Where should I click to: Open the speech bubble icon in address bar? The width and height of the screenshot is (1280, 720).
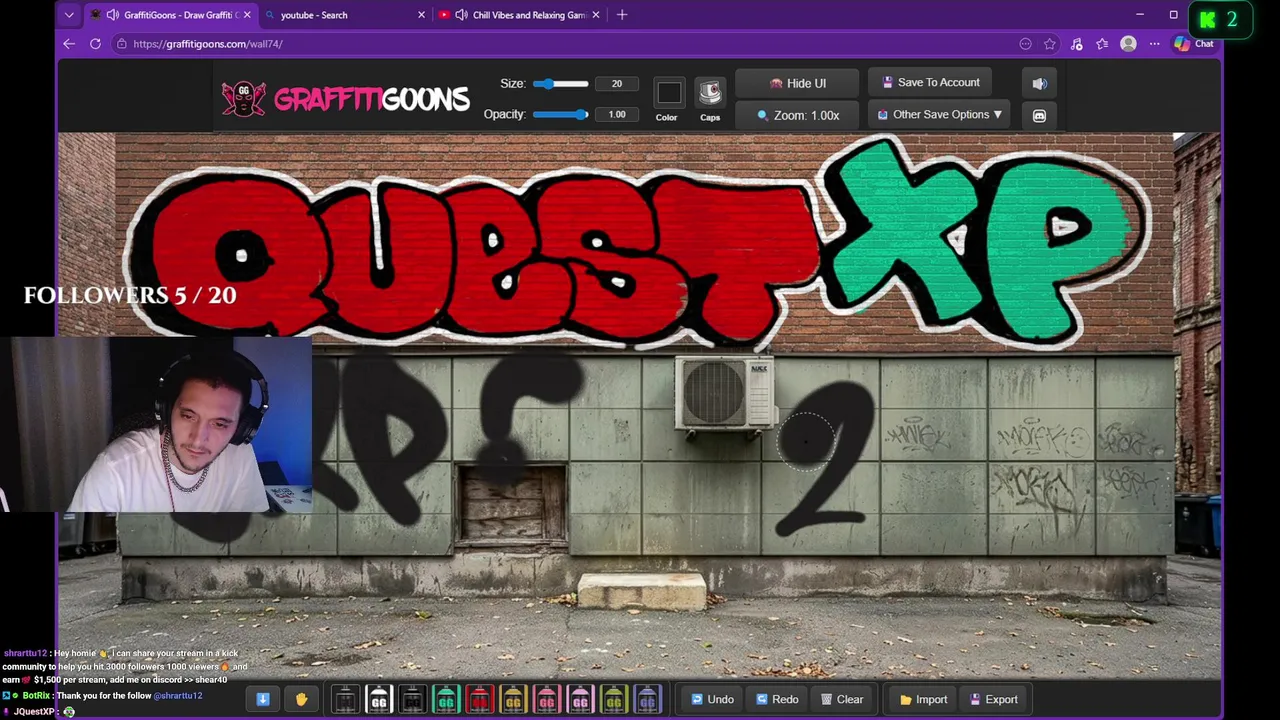[x=1025, y=44]
